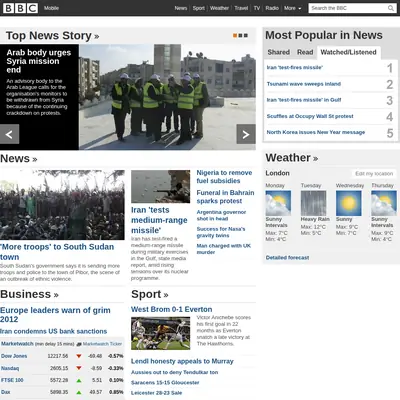Switch to the Read tab
Screen dimensions: 400x400
305,52
